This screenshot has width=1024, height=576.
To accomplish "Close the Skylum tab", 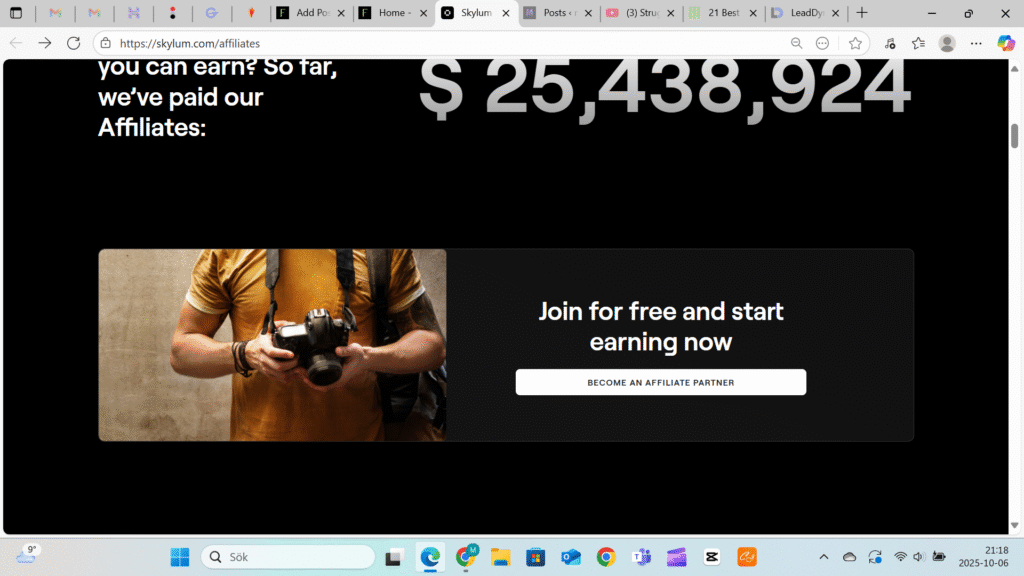I will 505,13.
